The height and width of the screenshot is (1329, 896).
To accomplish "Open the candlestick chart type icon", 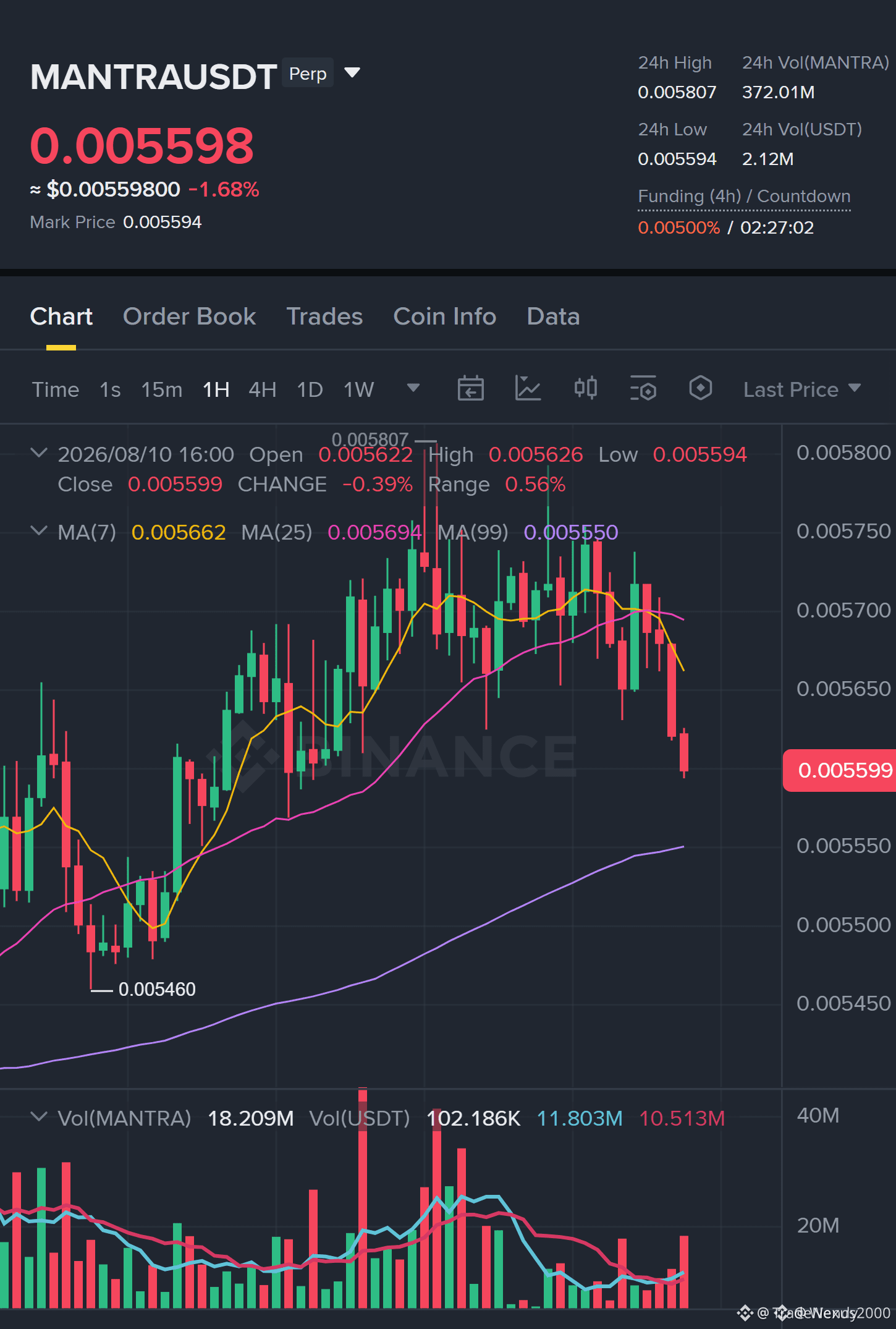I will point(586,388).
